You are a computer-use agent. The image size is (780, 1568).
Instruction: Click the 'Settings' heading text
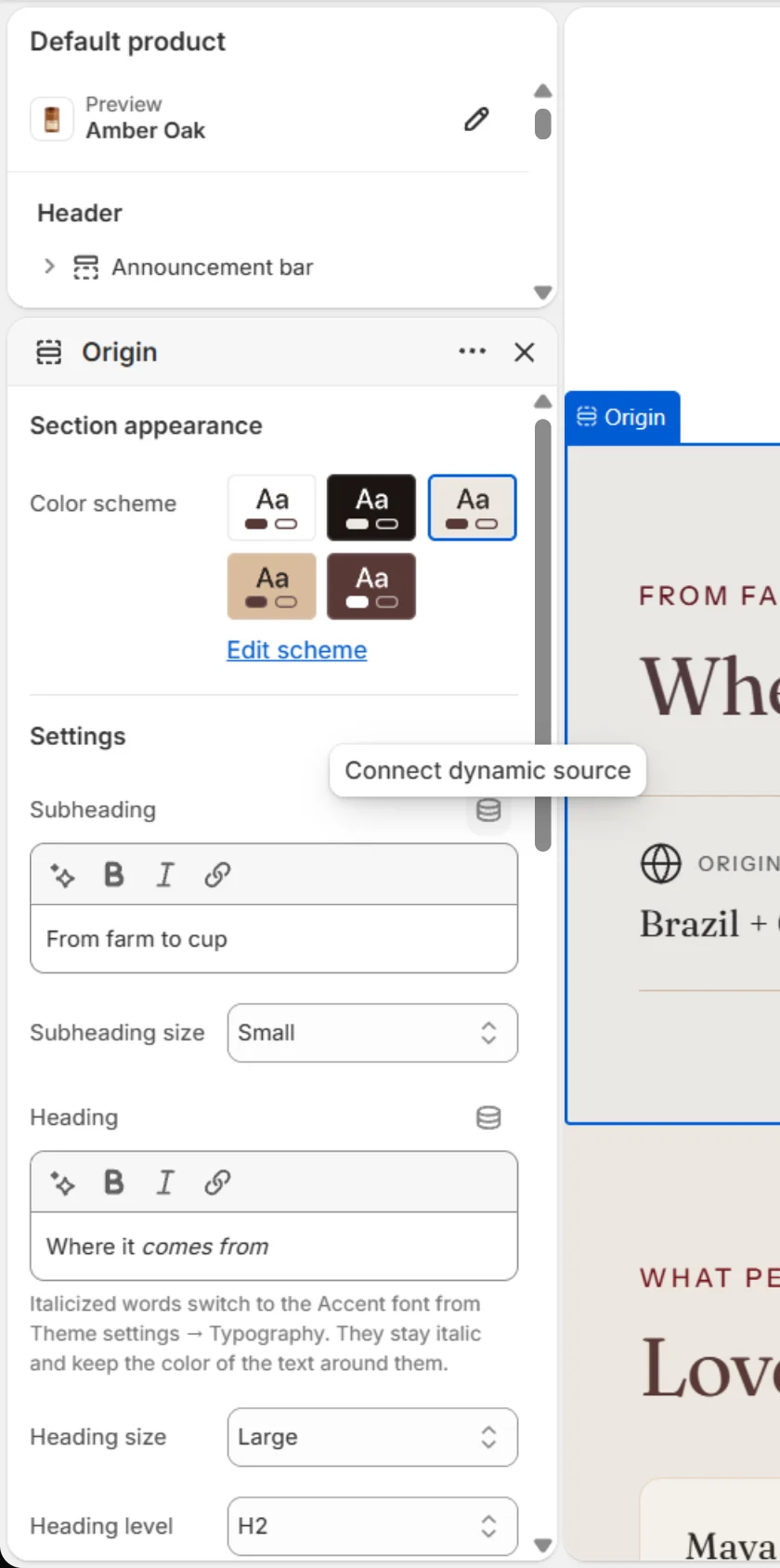(78, 736)
